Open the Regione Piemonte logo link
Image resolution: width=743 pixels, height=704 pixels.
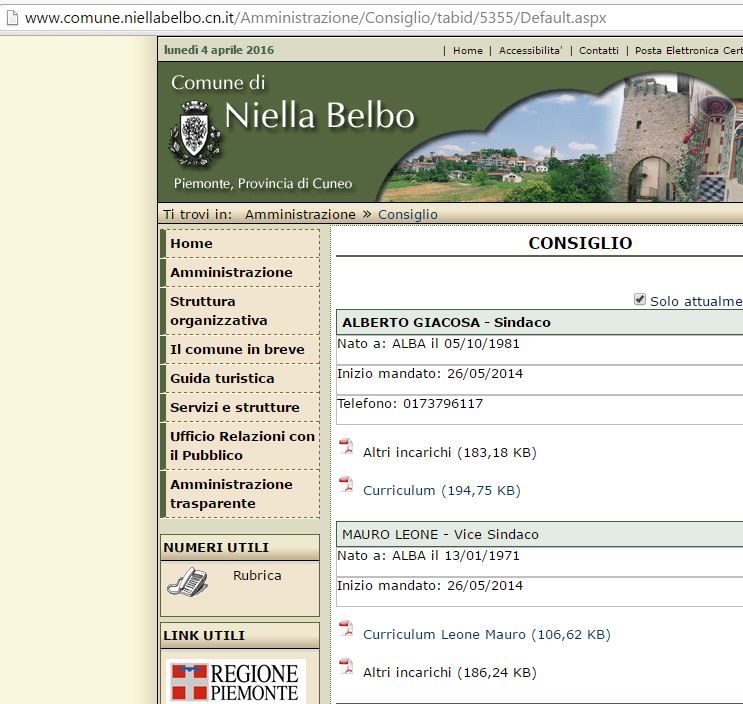(236, 680)
